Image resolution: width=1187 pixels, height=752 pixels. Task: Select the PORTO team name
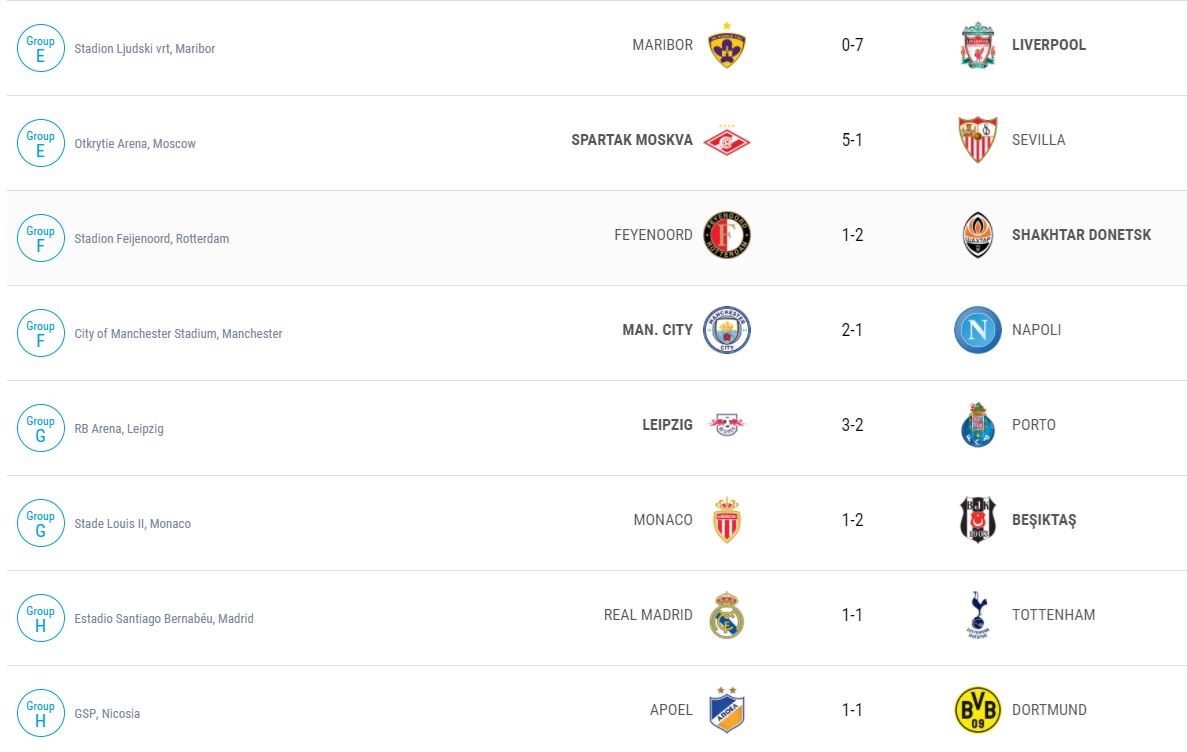(x=1034, y=425)
